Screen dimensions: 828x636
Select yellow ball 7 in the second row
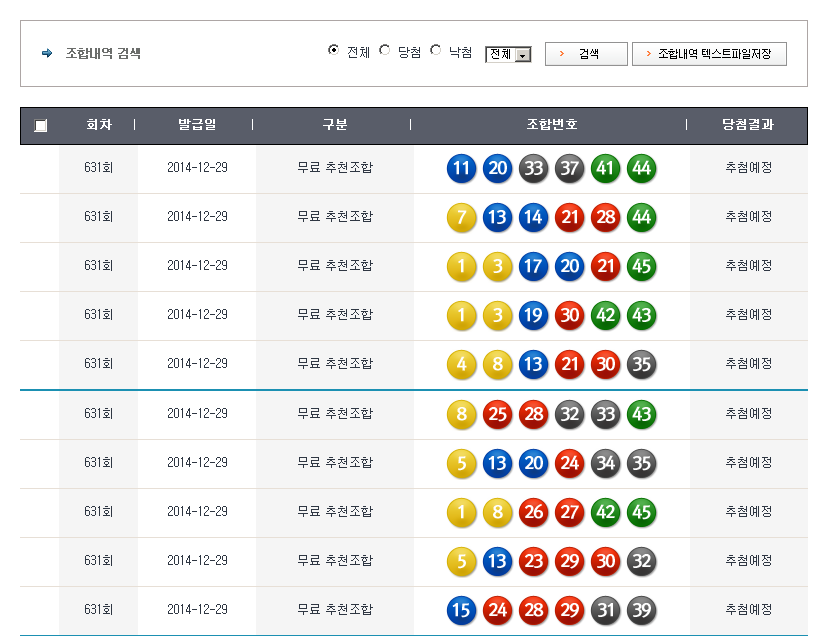(x=461, y=217)
